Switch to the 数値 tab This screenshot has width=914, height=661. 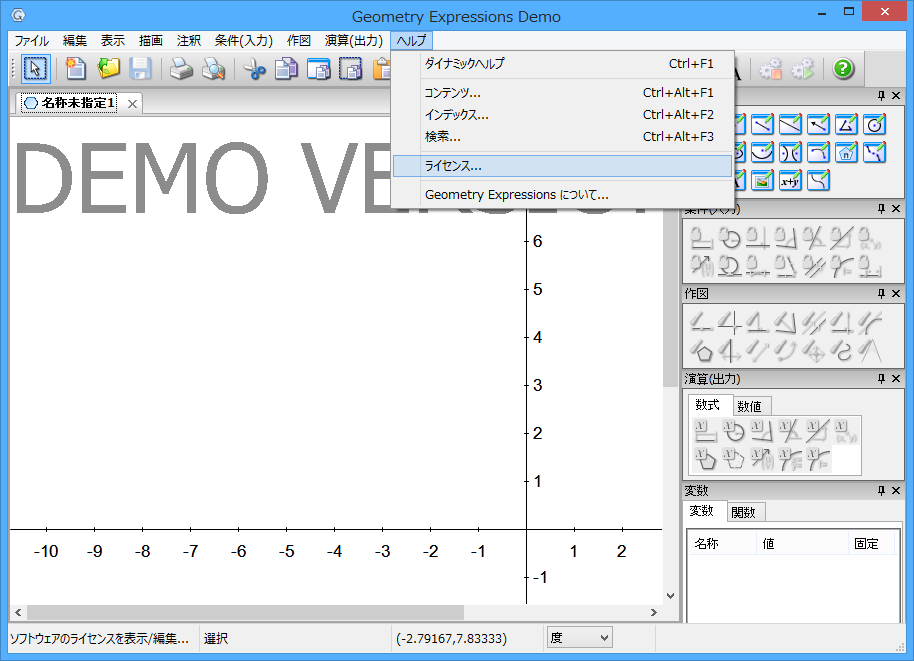click(750, 406)
